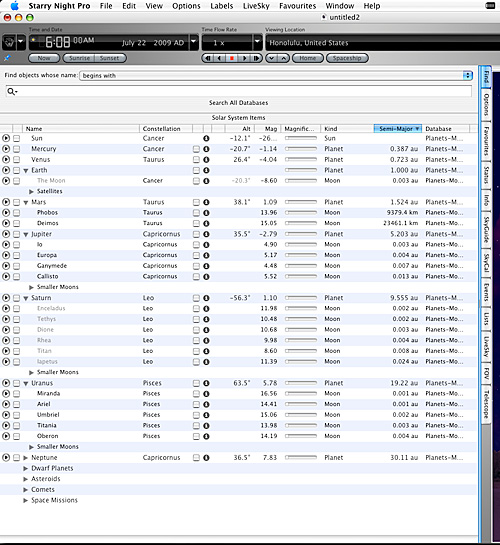Step time backward one increment
The image size is (500, 545).
click(208, 58)
